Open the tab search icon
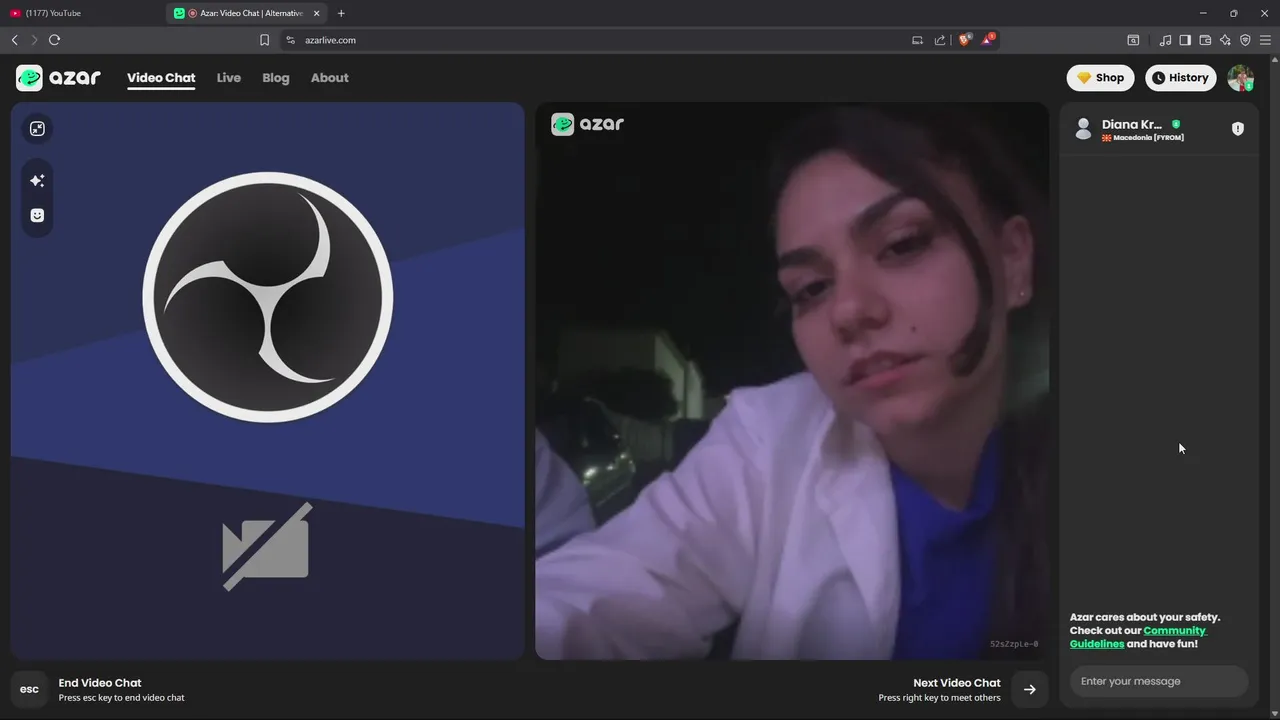Image resolution: width=1280 pixels, height=720 pixels. [x=1133, y=40]
